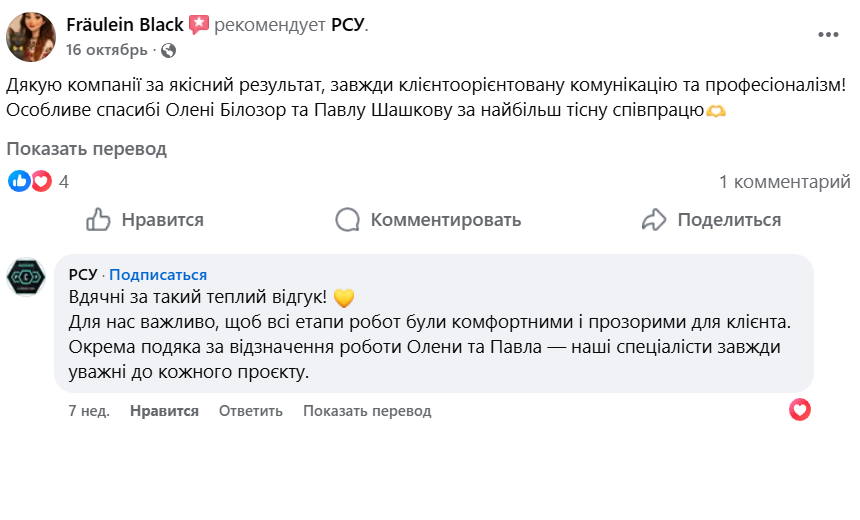Open the three-dot post options menu

point(828,34)
